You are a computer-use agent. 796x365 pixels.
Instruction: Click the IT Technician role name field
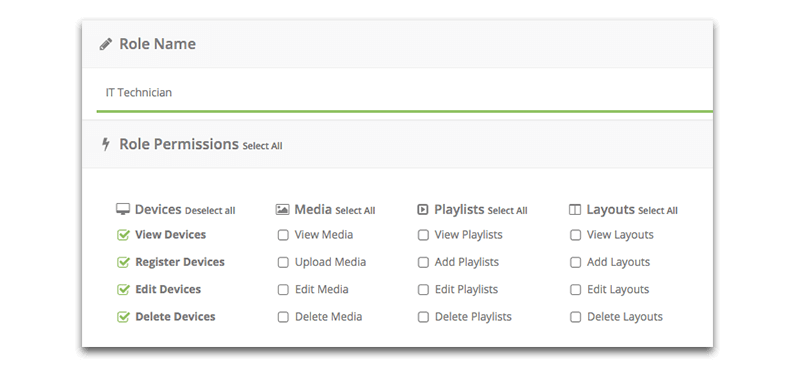(405, 92)
